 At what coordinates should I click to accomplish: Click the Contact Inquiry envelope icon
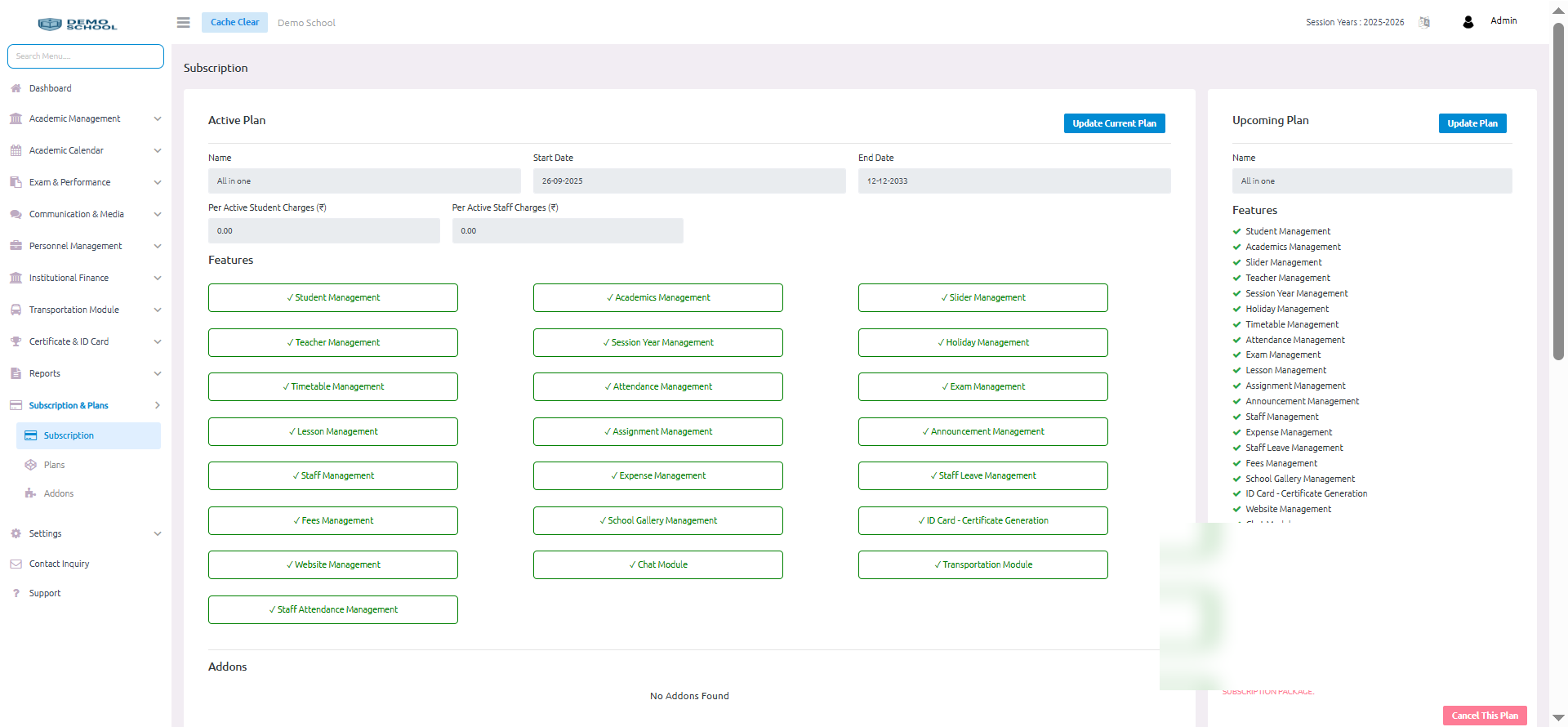pyautogui.click(x=16, y=564)
